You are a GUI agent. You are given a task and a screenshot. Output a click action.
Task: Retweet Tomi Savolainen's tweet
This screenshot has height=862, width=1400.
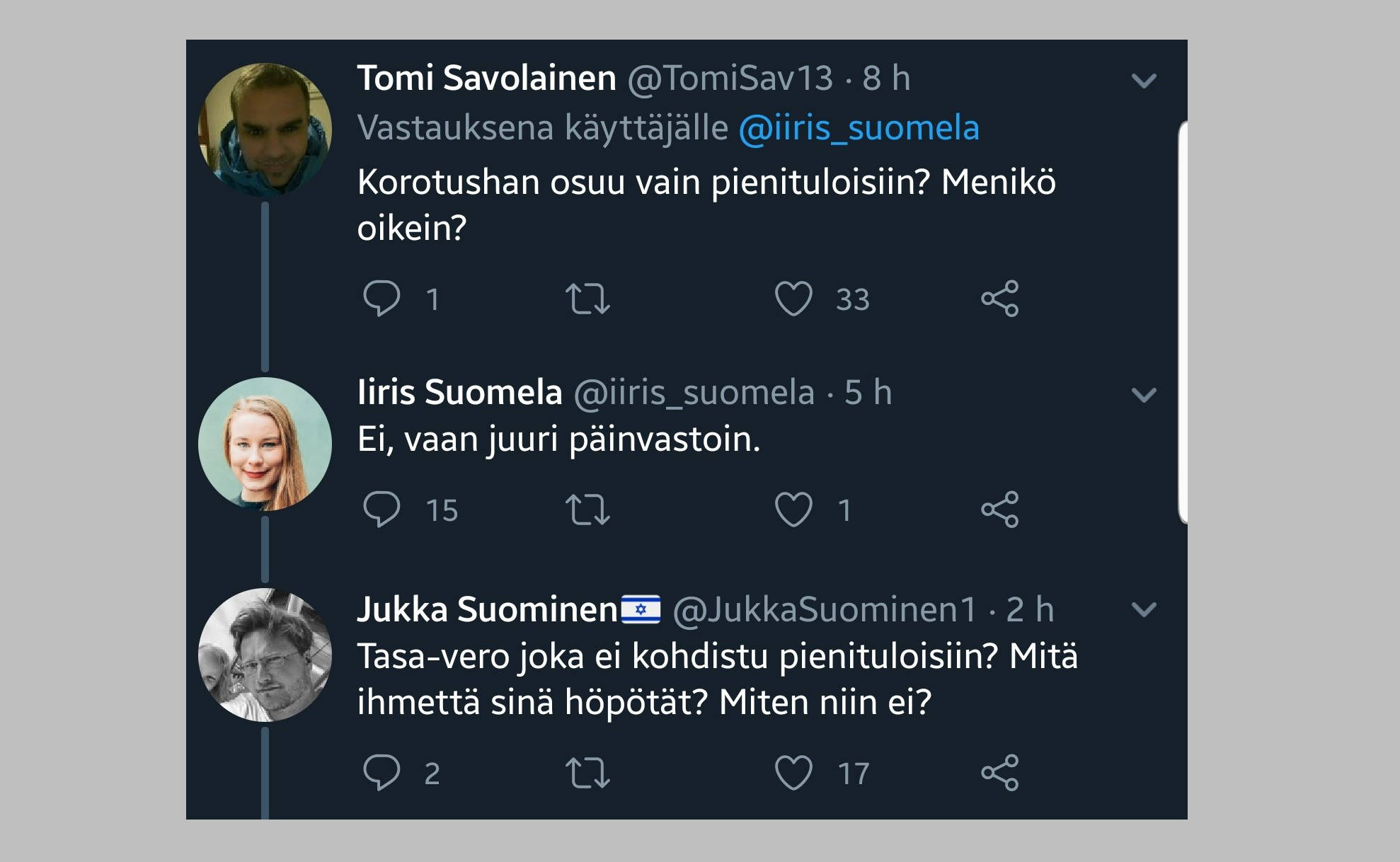point(587,299)
